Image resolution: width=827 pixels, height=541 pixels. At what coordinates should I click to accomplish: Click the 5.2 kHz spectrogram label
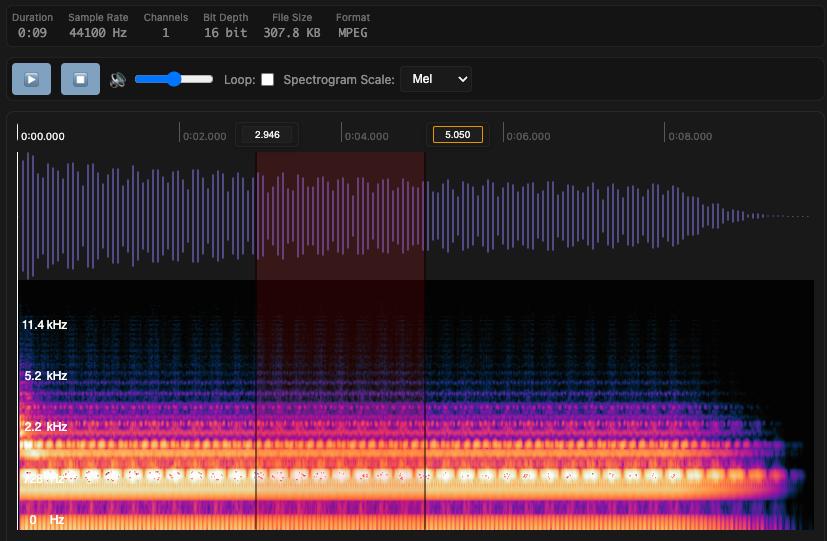click(45, 376)
